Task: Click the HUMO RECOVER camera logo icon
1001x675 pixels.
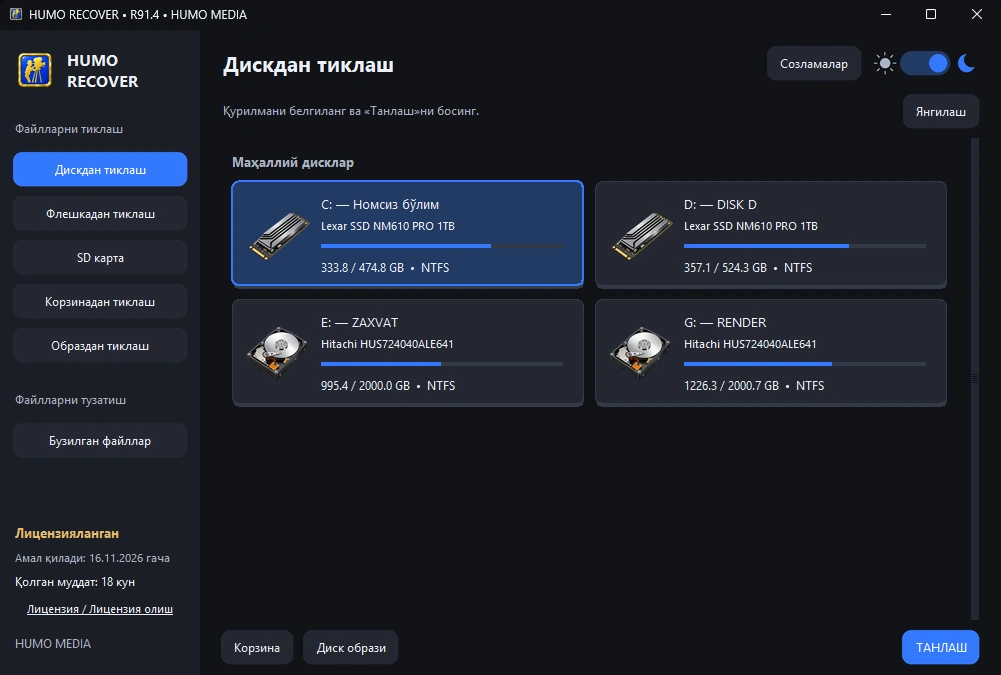Action: pyautogui.click(x=35, y=70)
